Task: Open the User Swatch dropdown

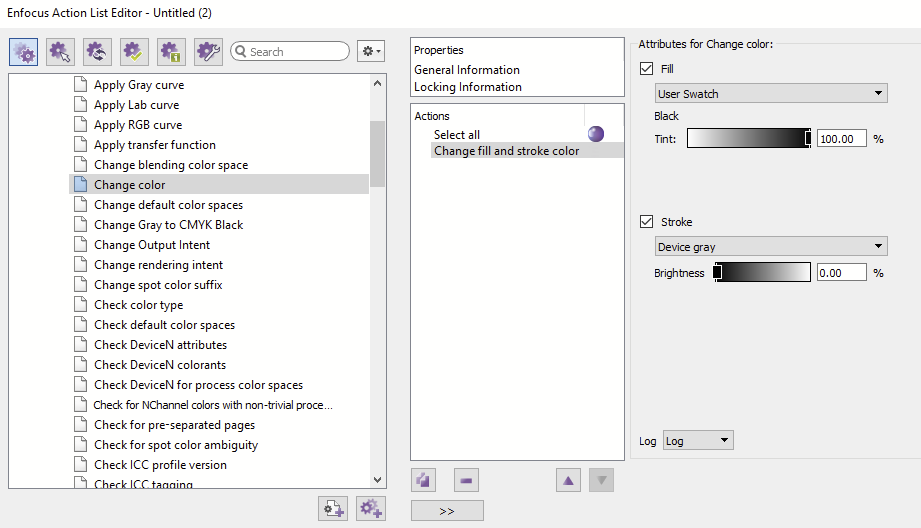Action: point(771,93)
